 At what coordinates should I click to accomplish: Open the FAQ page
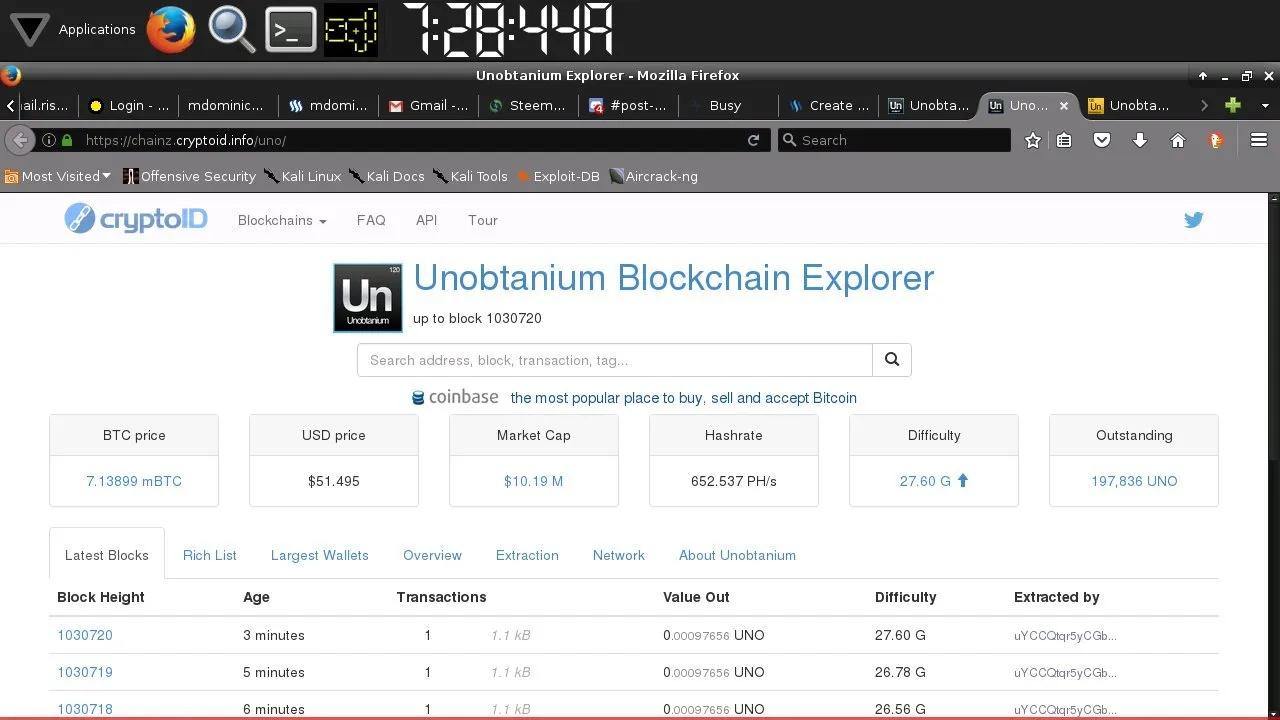[x=371, y=220]
